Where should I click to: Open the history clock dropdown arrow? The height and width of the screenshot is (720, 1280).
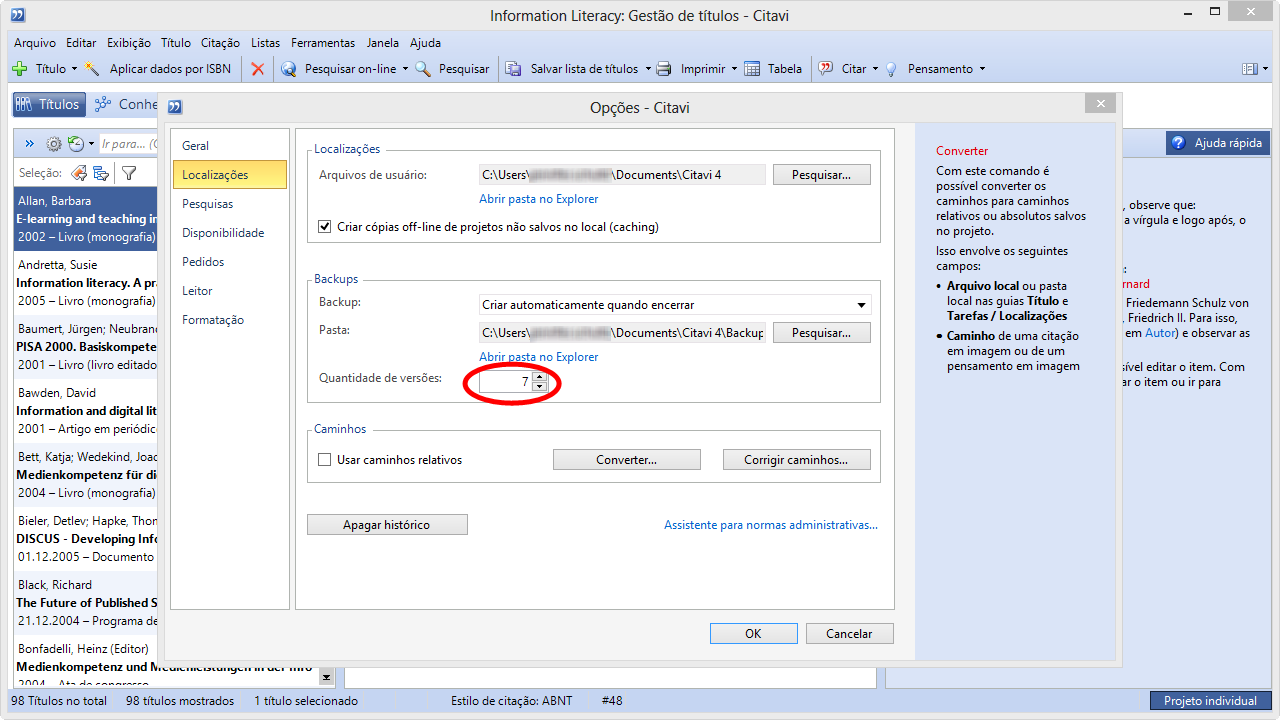(x=92, y=144)
